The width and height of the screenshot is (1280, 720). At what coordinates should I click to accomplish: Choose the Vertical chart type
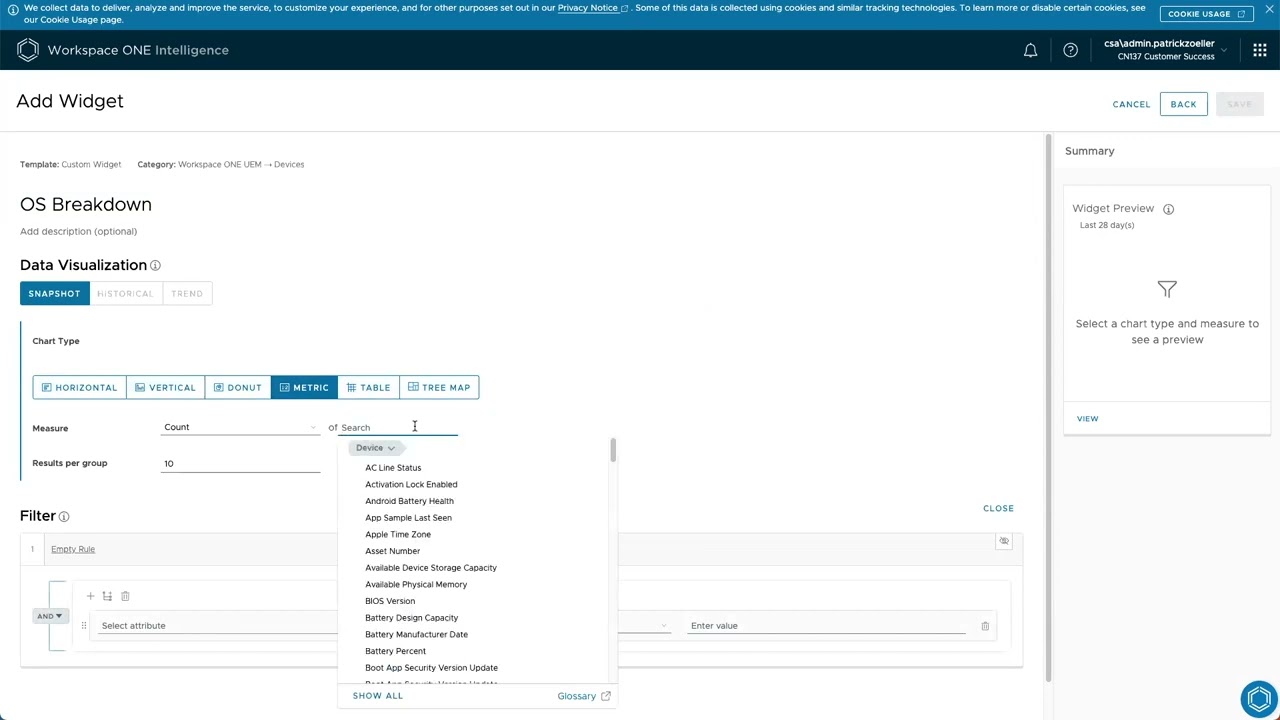(165, 387)
